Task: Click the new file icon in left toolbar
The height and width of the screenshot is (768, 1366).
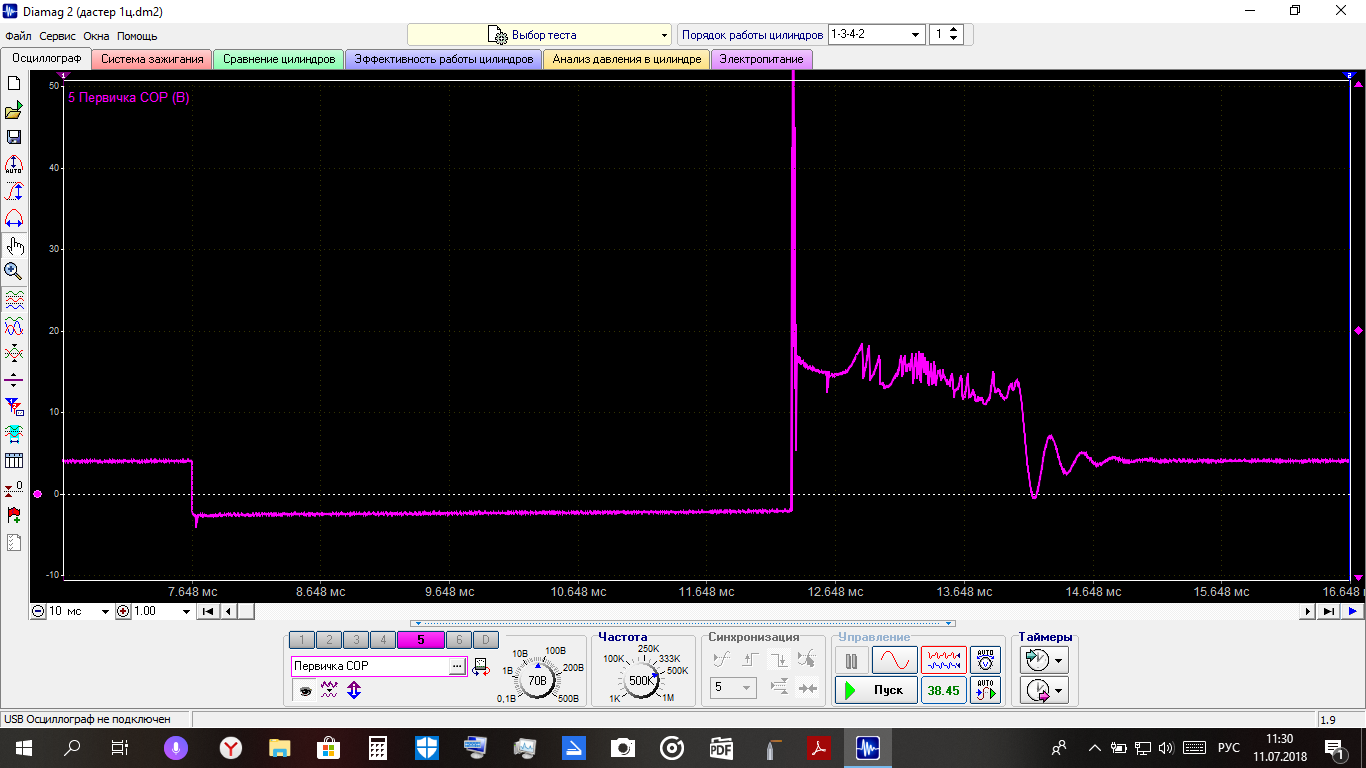Action: point(14,83)
